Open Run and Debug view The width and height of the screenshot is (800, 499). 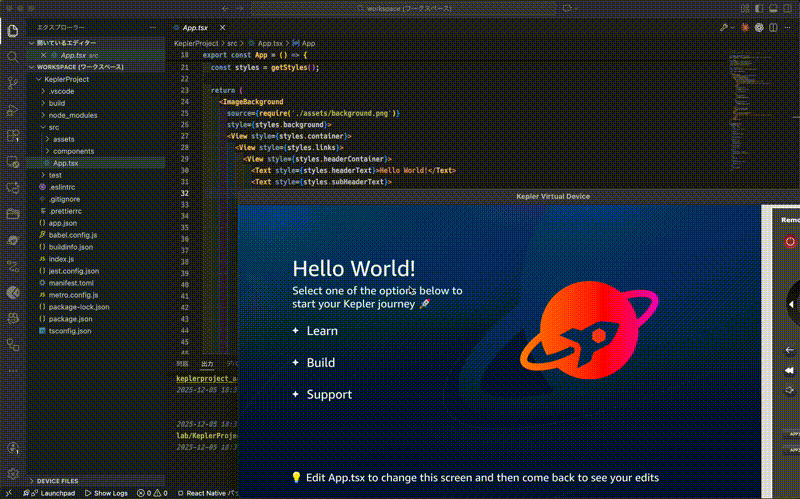tap(13, 110)
